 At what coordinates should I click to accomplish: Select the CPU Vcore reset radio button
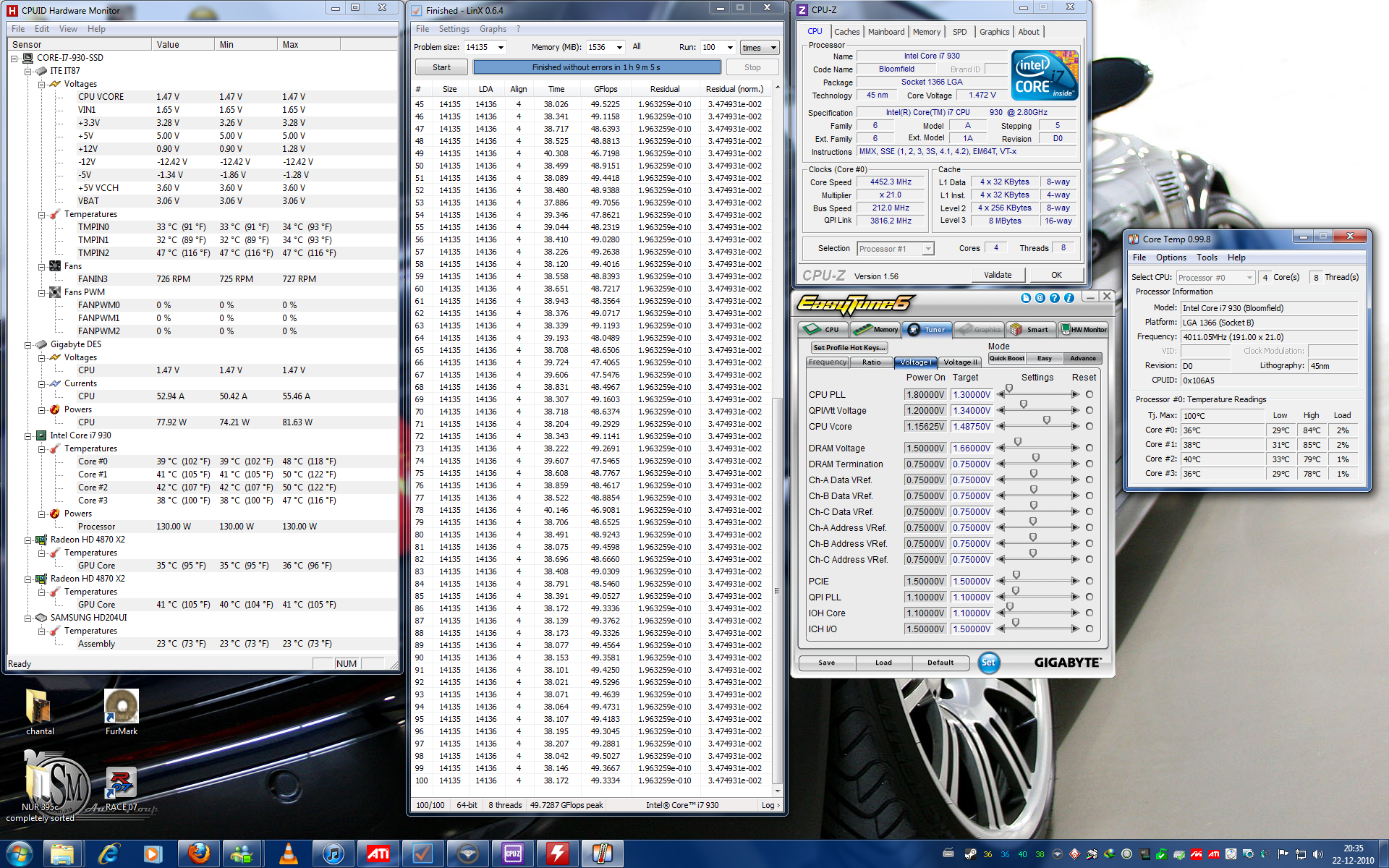coord(1089,427)
